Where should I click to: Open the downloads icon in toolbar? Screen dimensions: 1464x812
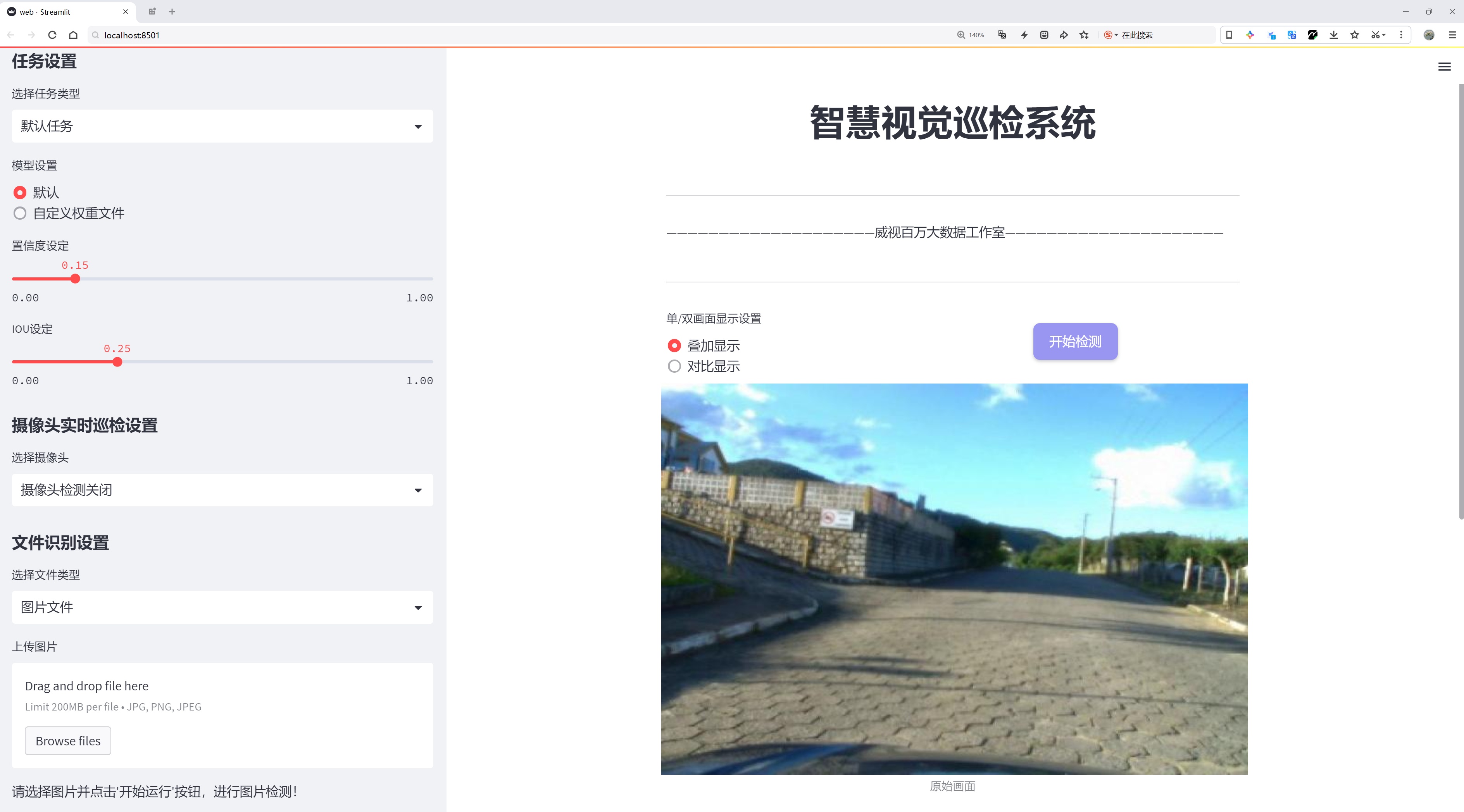(x=1333, y=35)
